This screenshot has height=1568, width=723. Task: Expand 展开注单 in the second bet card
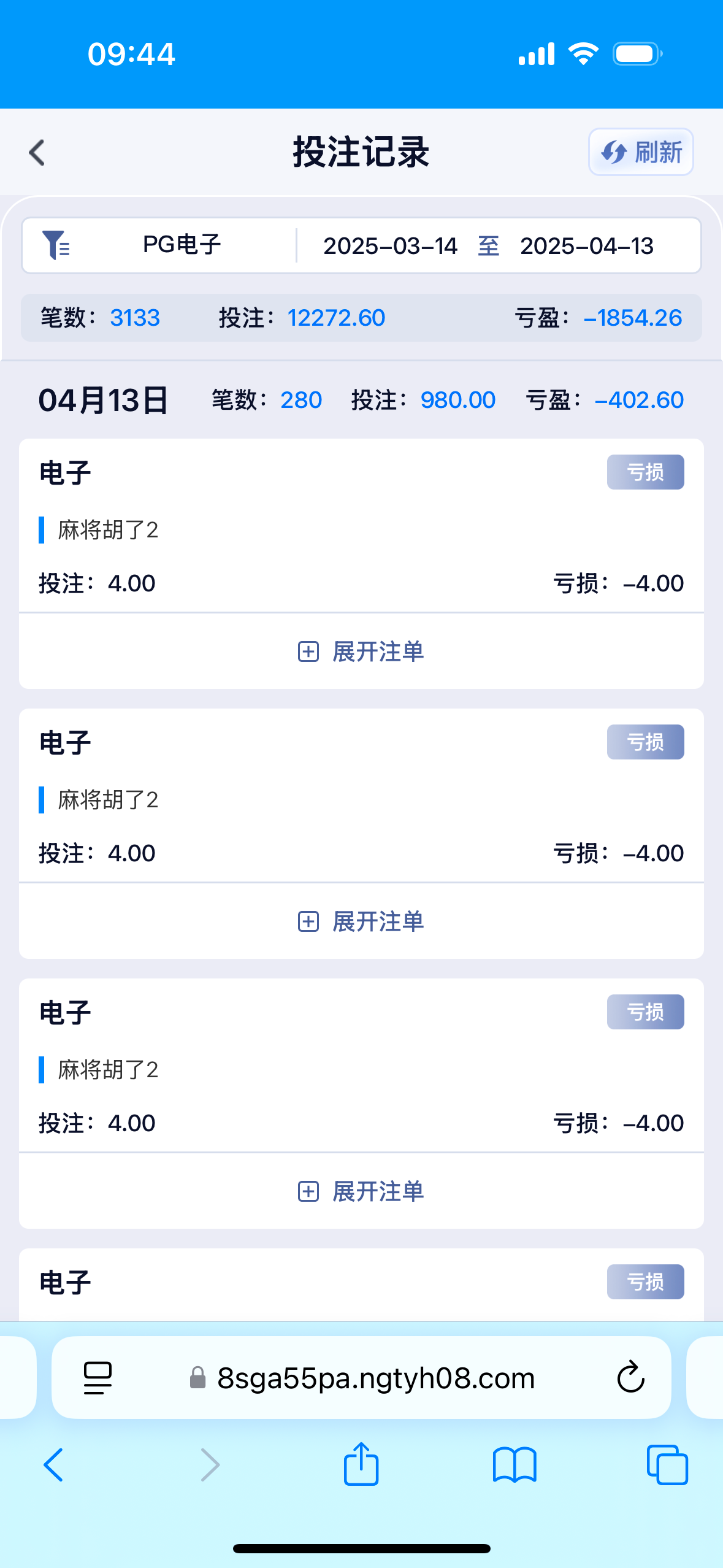click(x=361, y=921)
